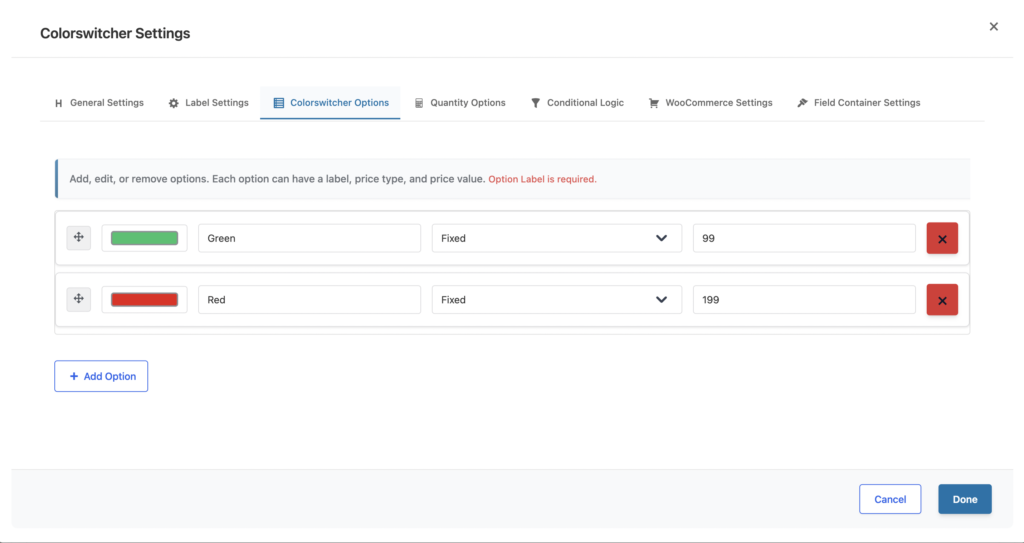The image size is (1024, 543).
Task: Delete the Green option with red X
Action: (x=942, y=239)
